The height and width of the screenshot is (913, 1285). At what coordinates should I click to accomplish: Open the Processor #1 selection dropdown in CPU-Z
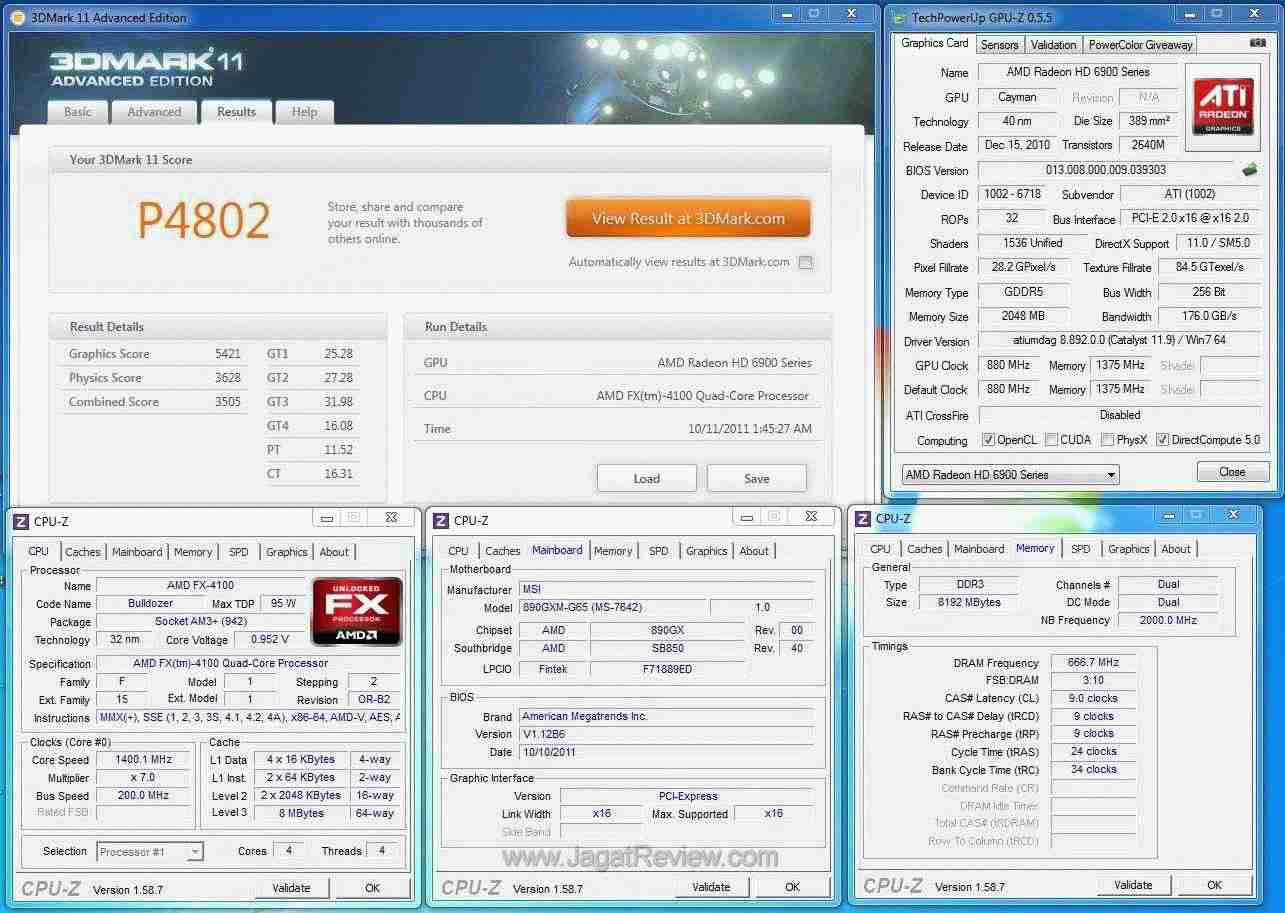150,852
